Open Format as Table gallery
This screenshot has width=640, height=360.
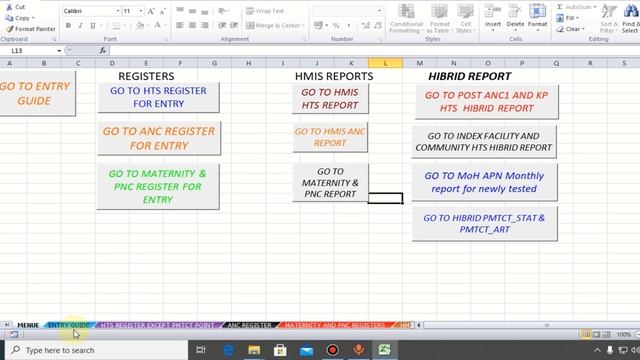[440, 19]
